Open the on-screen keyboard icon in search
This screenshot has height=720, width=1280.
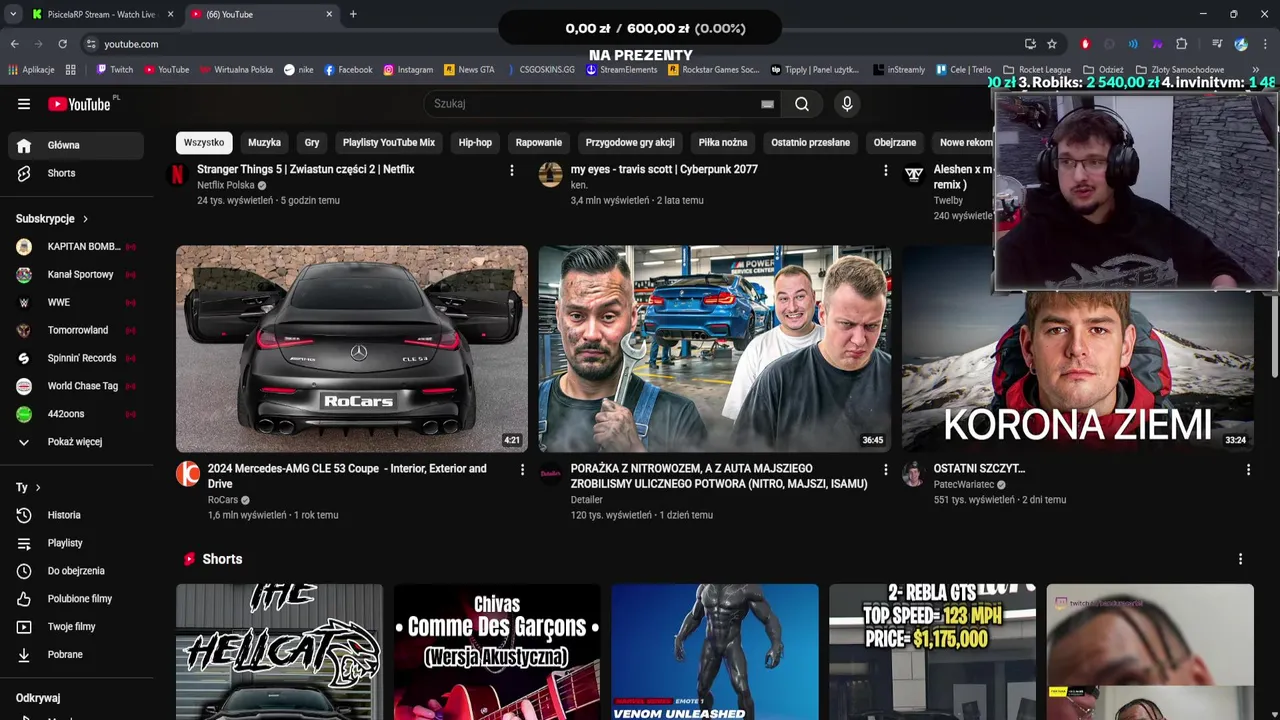(767, 104)
